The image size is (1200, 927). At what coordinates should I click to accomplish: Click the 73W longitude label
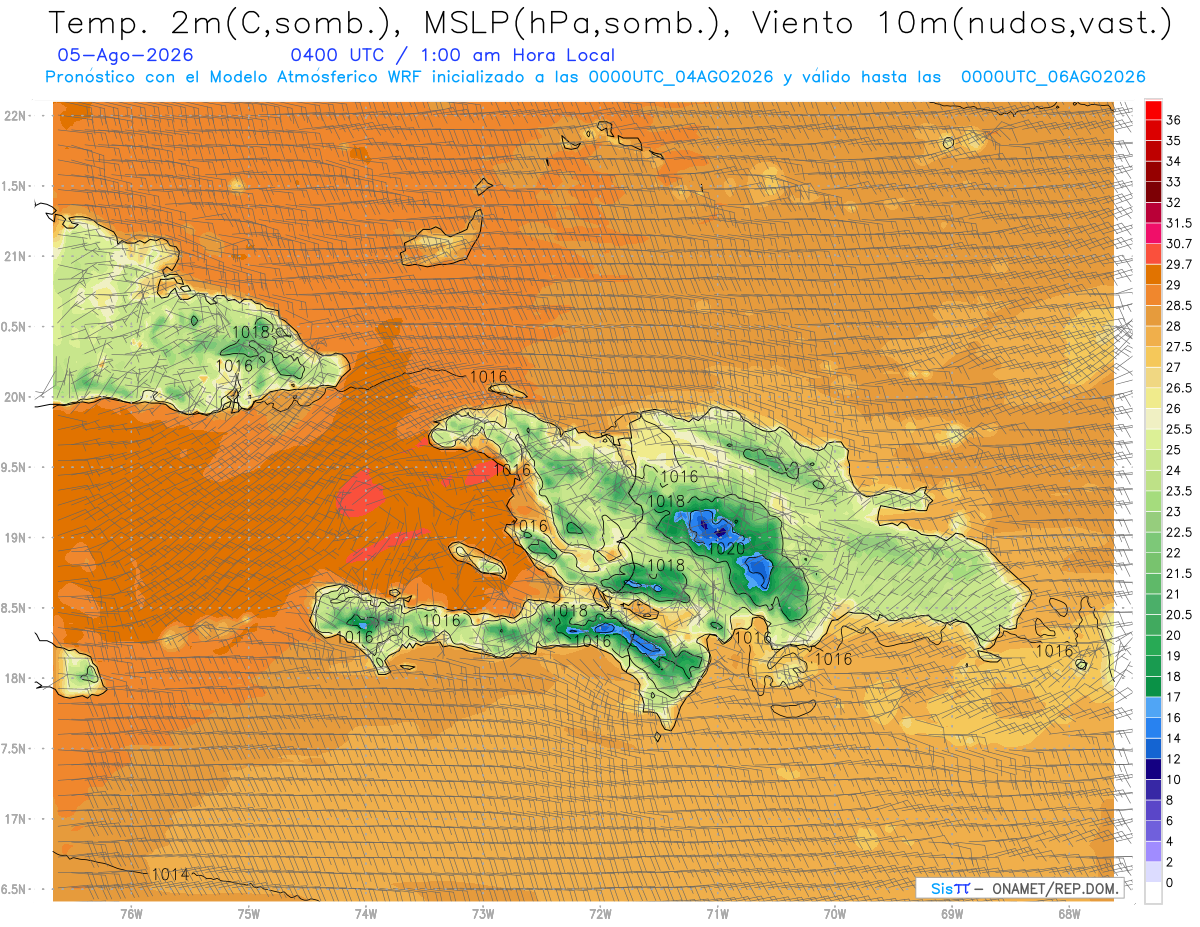click(x=483, y=913)
